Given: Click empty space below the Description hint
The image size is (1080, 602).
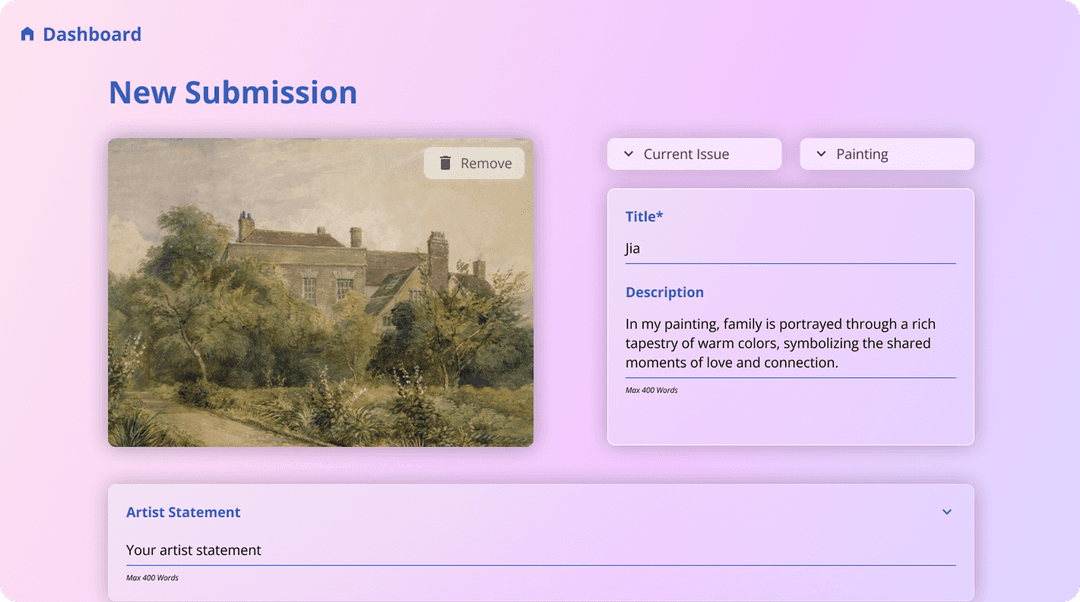Looking at the screenshot, I should point(790,420).
